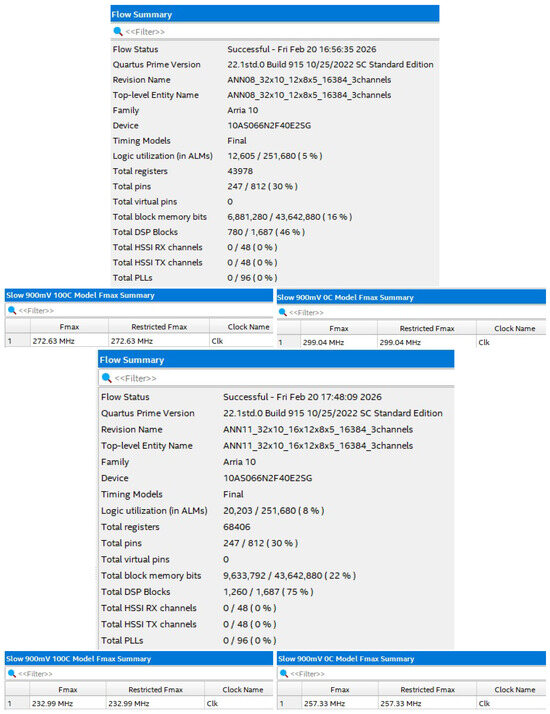Select the 272.63 MHz Fmax cell
The height and width of the screenshot is (714, 550).
point(69,341)
